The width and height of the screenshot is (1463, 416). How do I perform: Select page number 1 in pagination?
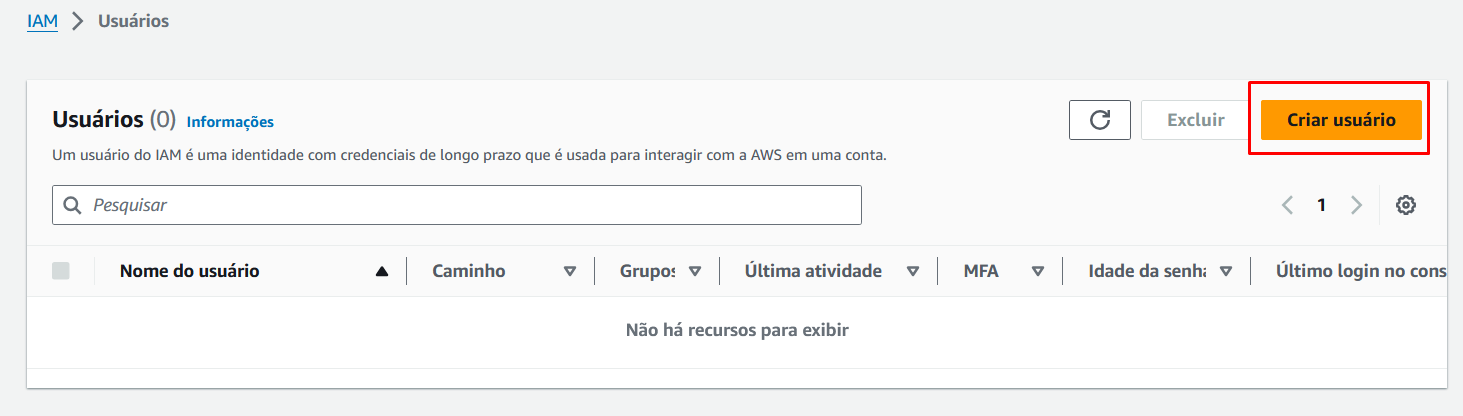tap(1321, 205)
